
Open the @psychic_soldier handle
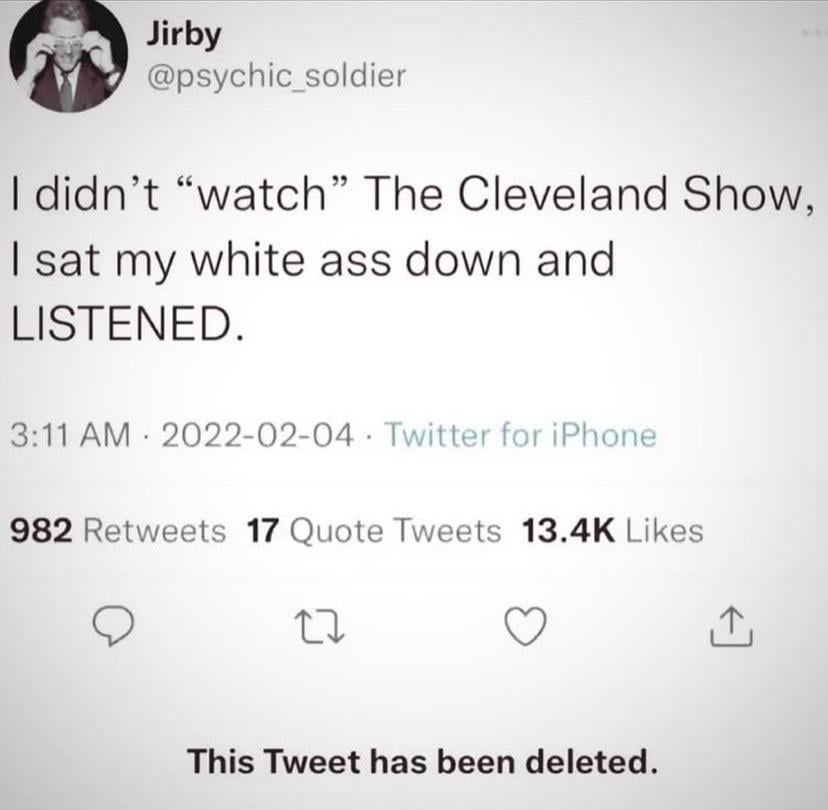coord(276,77)
